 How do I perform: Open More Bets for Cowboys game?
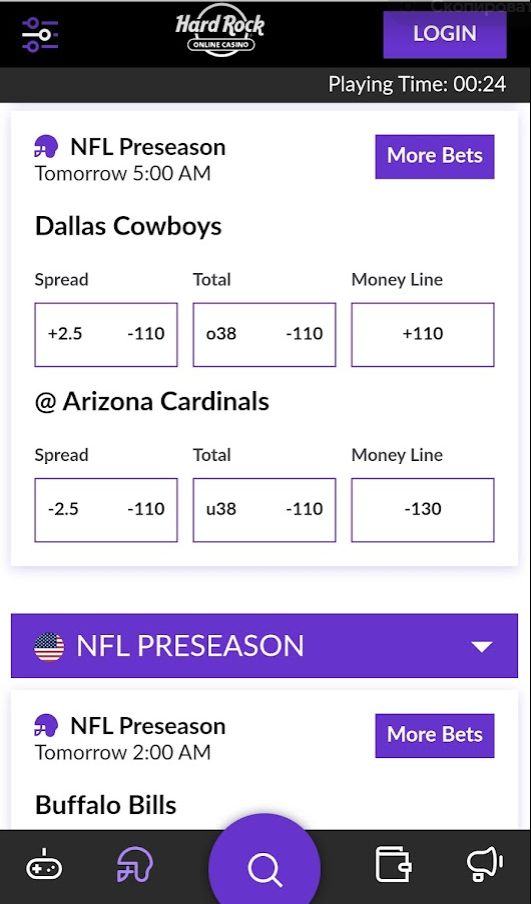[435, 156]
